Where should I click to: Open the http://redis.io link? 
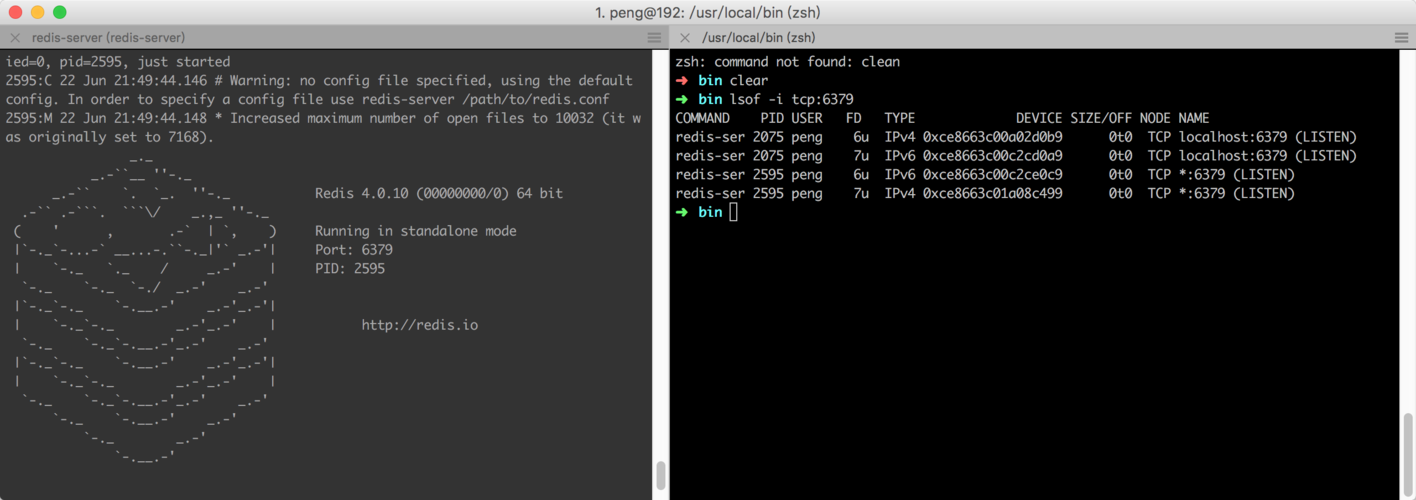pos(419,325)
